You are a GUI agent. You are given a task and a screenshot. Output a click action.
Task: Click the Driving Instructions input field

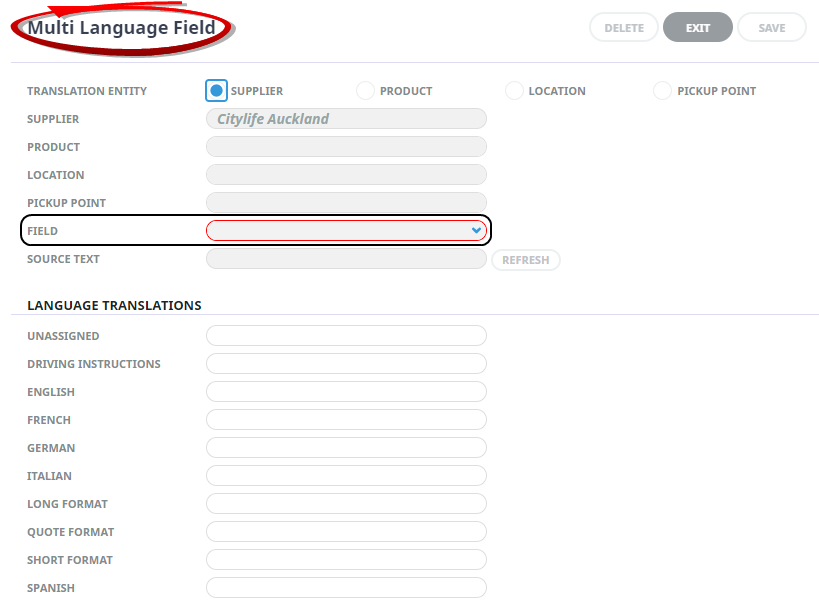pos(346,364)
